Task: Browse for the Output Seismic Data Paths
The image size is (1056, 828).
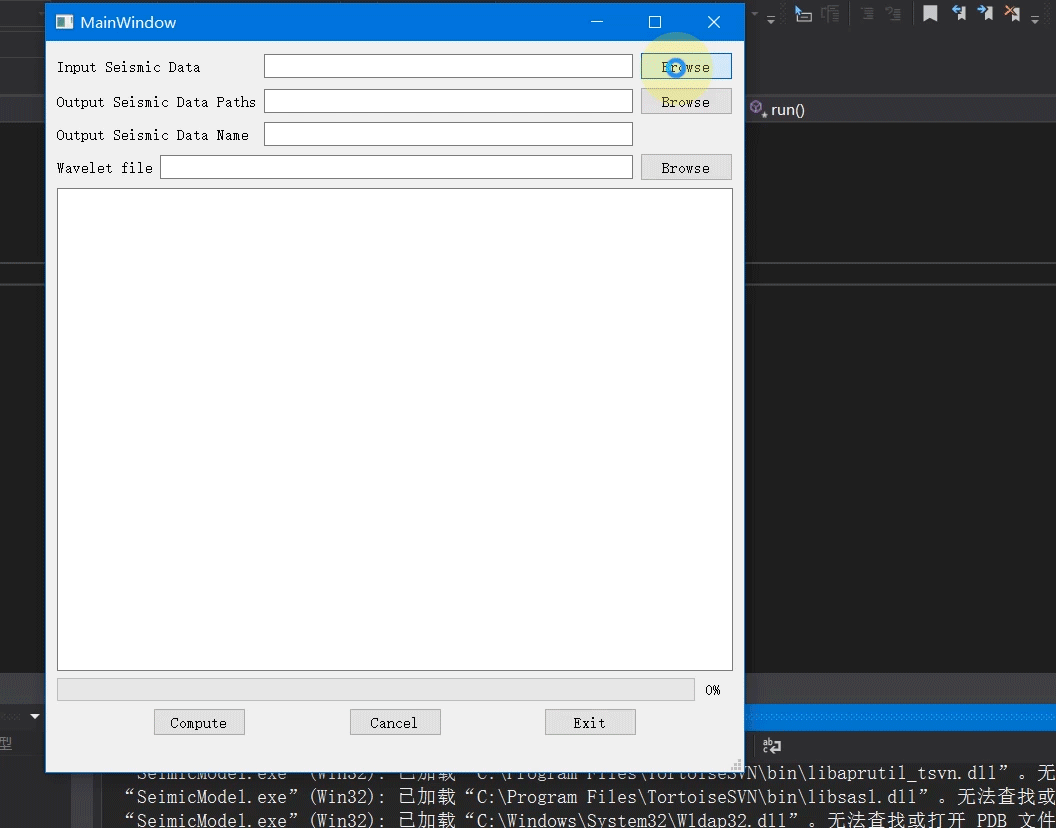Action: tap(686, 102)
